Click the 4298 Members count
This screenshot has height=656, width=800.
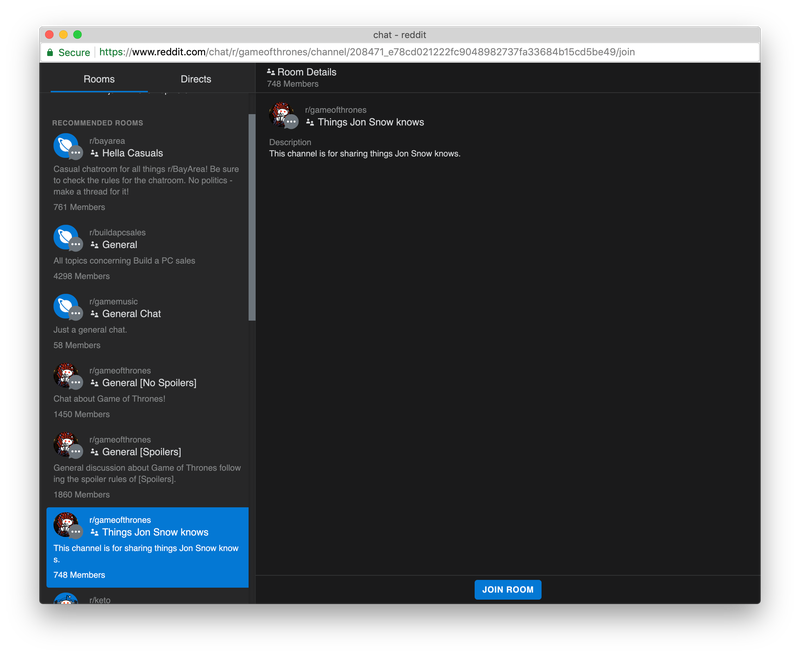pos(82,276)
